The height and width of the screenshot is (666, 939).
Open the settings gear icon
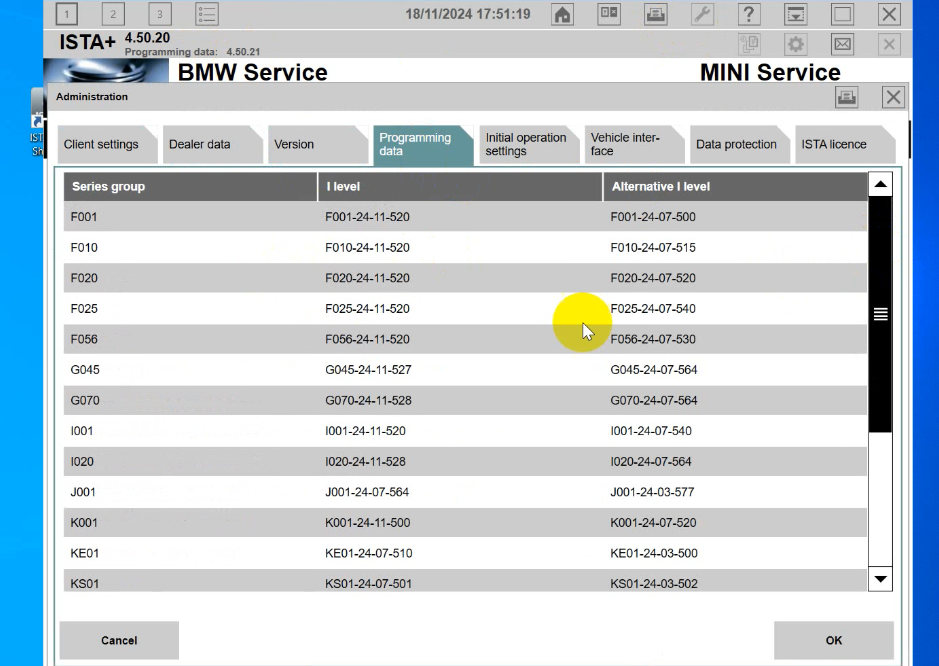coord(796,44)
